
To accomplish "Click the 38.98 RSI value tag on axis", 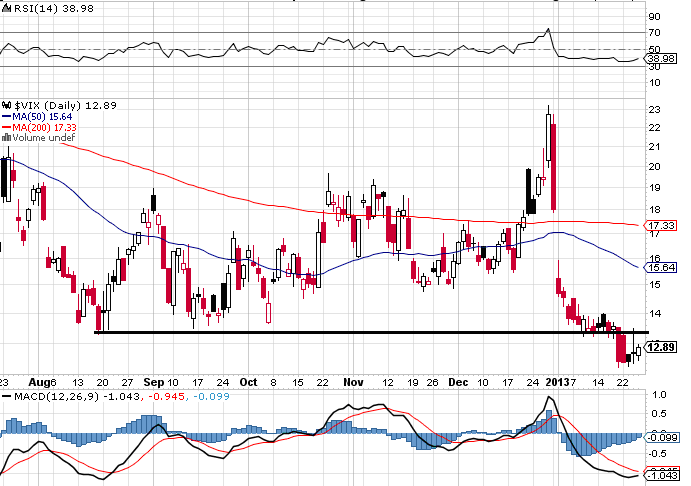I will (x=660, y=59).
